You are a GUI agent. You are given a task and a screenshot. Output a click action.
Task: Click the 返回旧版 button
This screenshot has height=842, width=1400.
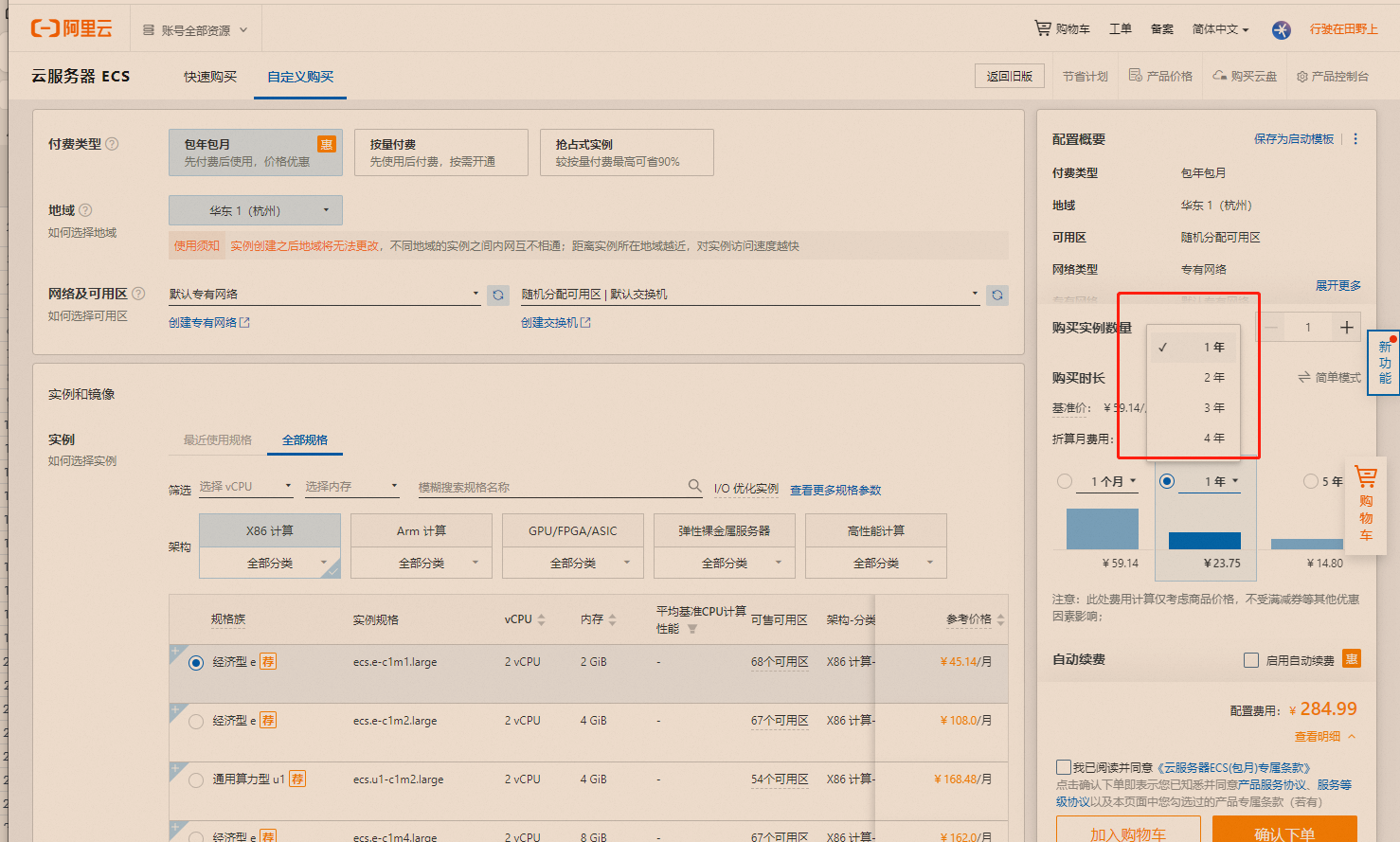[1010, 76]
